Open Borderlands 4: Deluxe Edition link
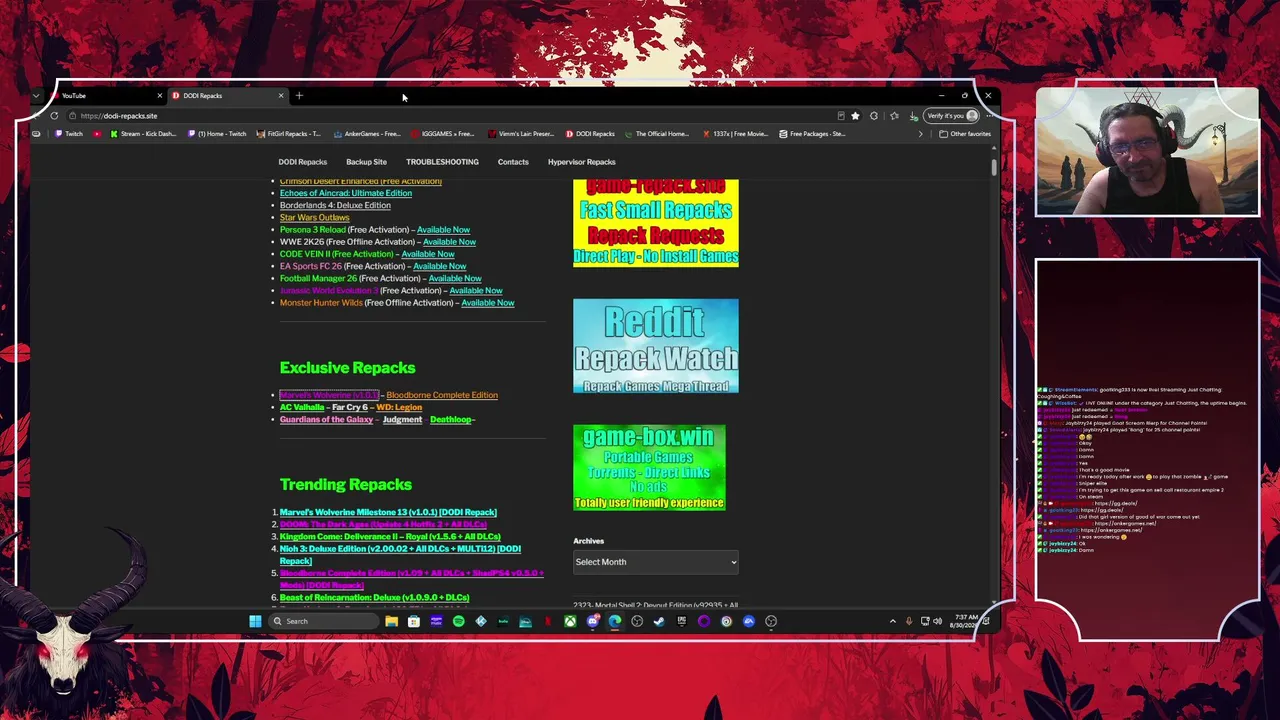Screen dimensions: 1280x720 point(335,205)
